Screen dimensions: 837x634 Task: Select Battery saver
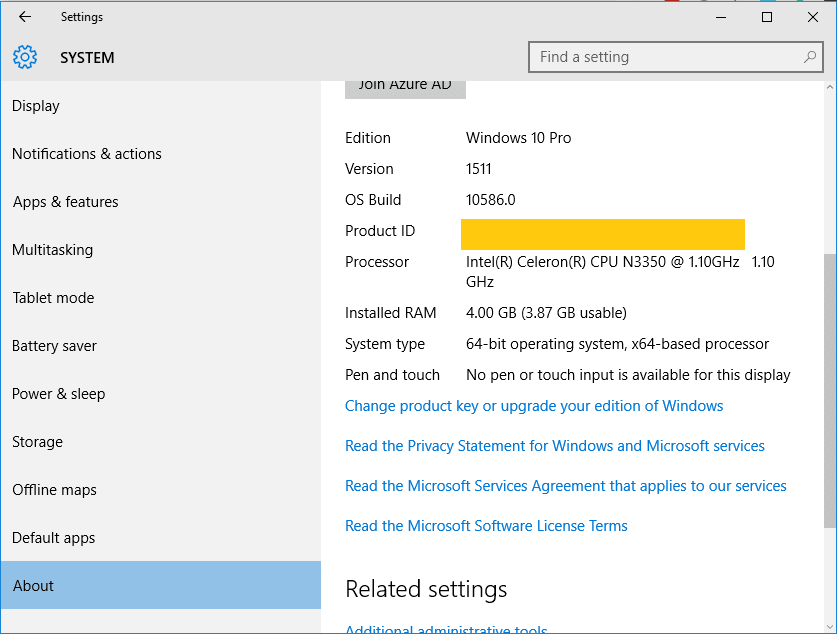(161, 346)
